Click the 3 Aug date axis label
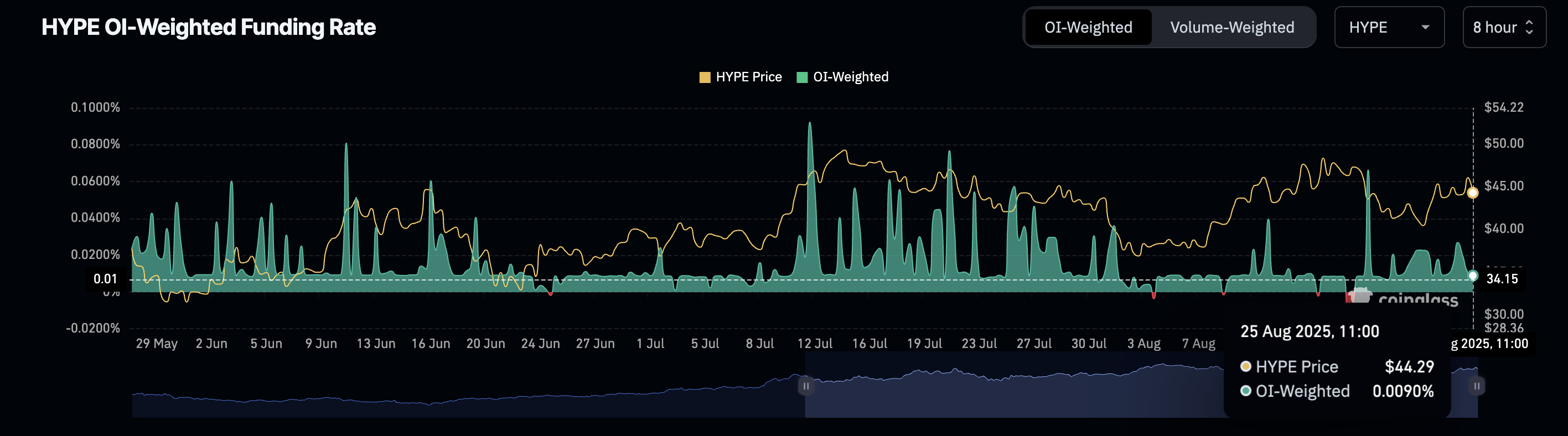This screenshot has width=1568, height=436. 1143,344
